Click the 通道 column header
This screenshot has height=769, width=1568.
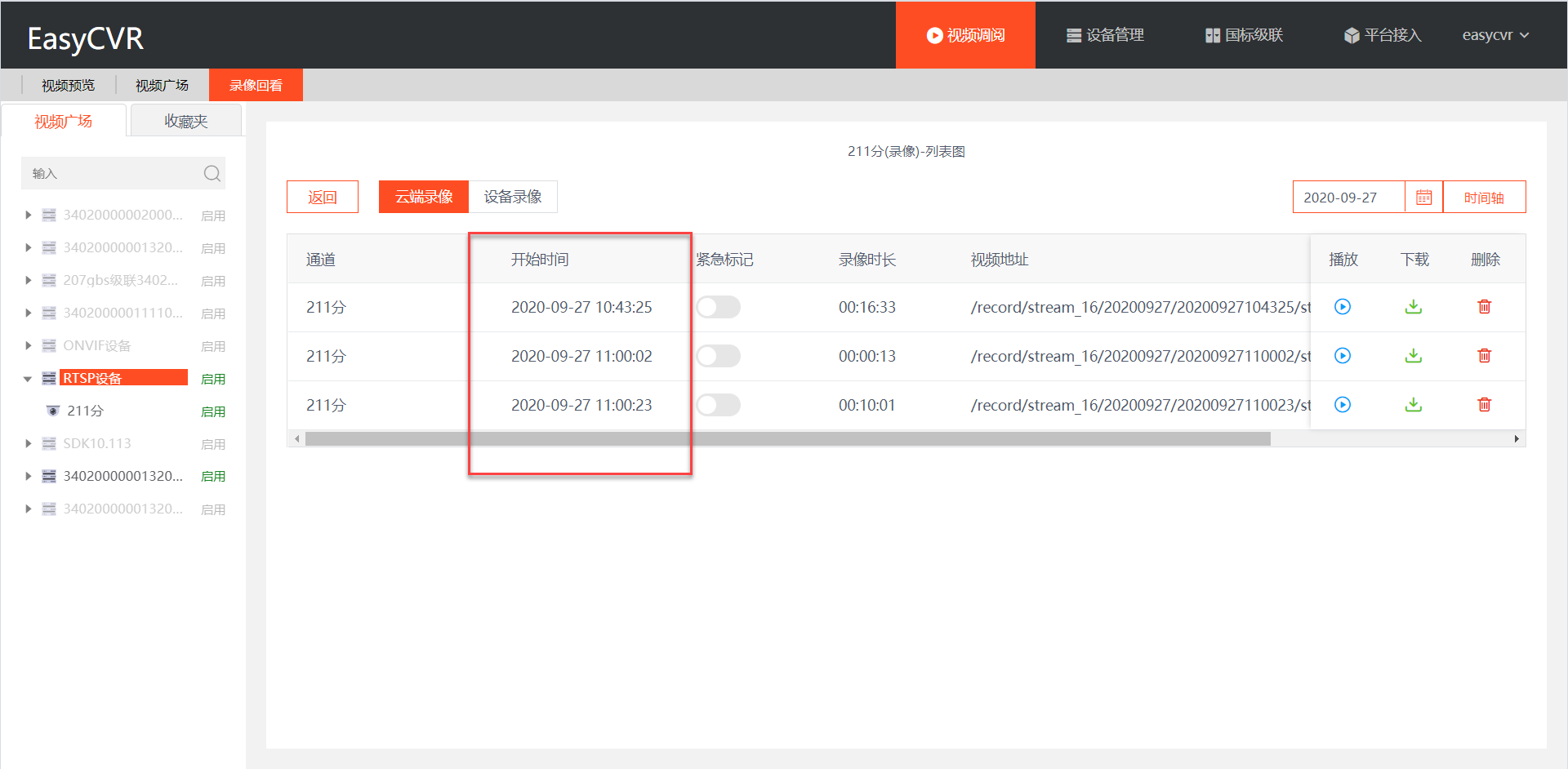(x=321, y=260)
